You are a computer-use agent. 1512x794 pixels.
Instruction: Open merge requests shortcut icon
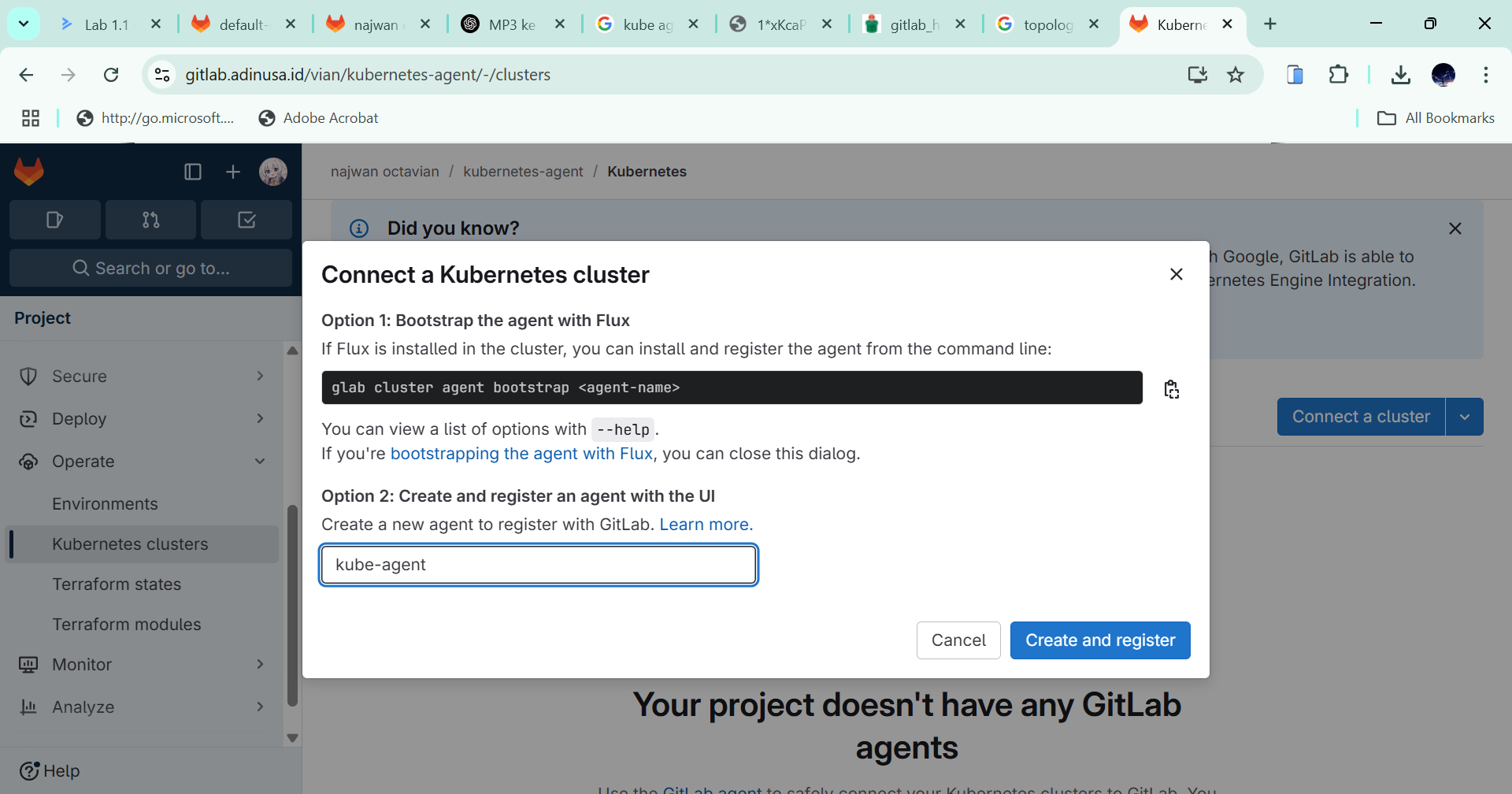150,220
